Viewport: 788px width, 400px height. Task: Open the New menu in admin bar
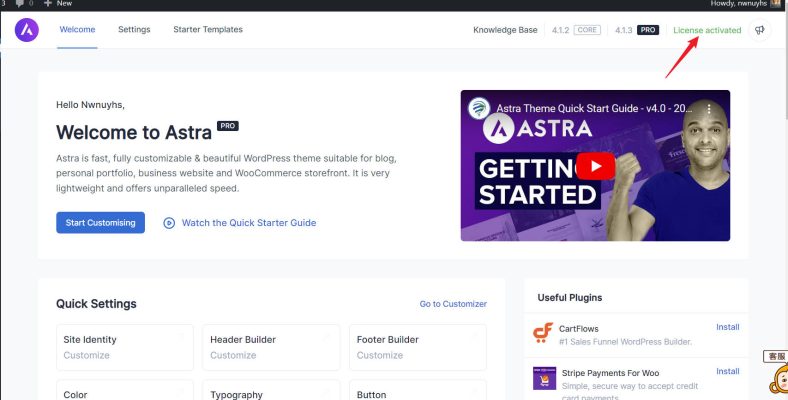pyautogui.click(x=58, y=4)
